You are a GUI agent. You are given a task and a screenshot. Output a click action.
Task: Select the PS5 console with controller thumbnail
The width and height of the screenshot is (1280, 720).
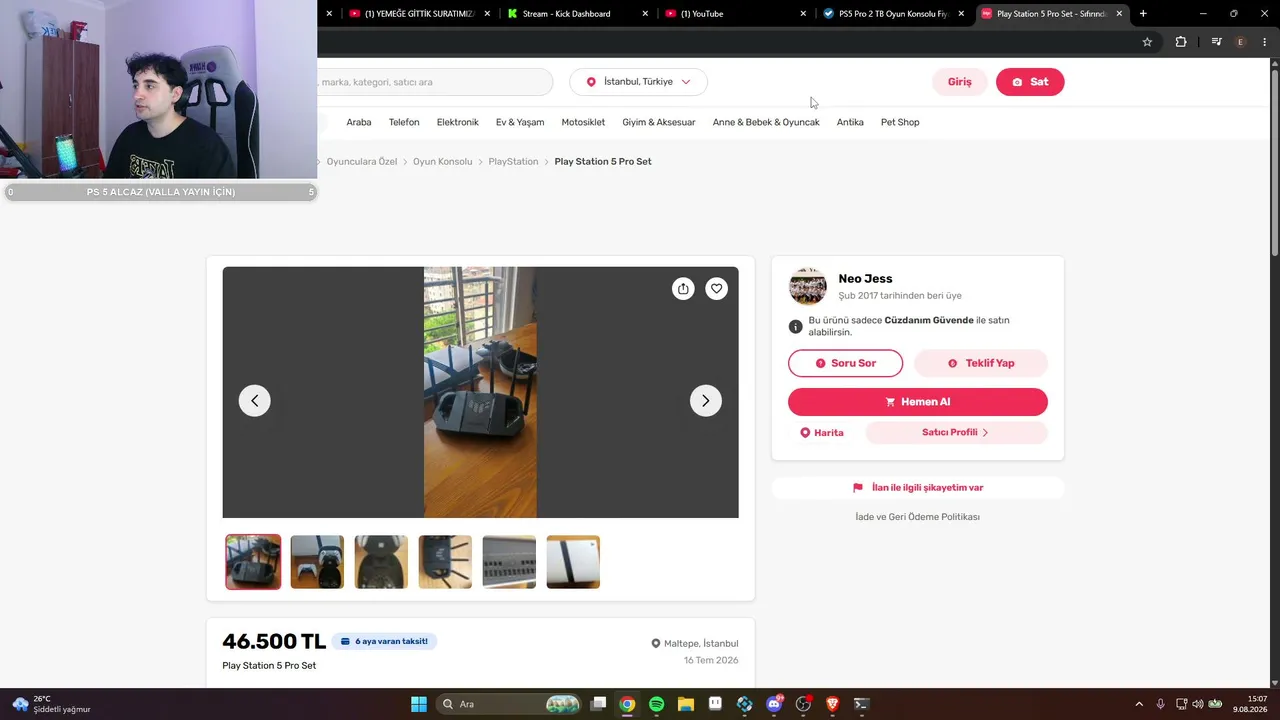click(x=317, y=562)
